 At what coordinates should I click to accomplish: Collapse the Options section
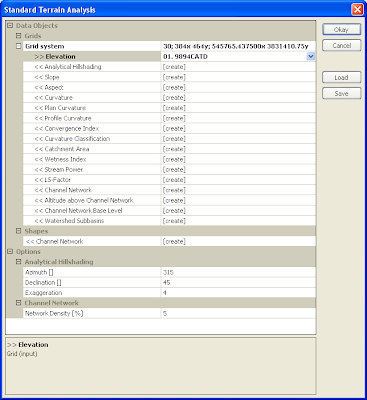click(10, 252)
